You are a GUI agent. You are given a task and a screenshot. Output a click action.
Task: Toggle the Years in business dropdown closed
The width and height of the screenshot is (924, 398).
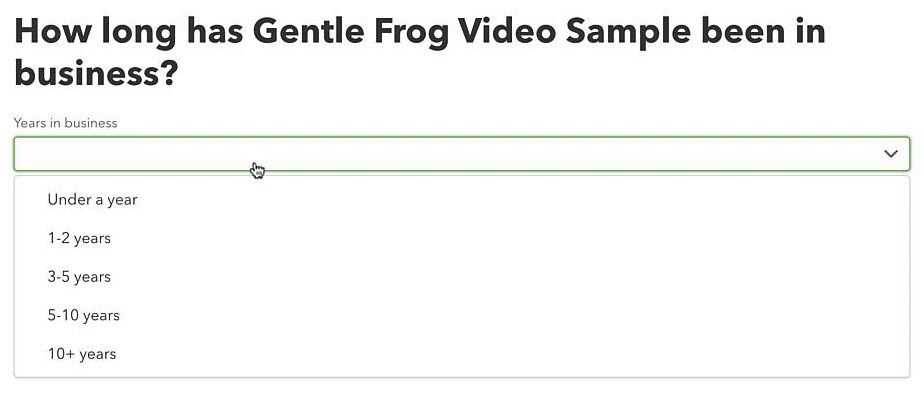click(x=462, y=154)
